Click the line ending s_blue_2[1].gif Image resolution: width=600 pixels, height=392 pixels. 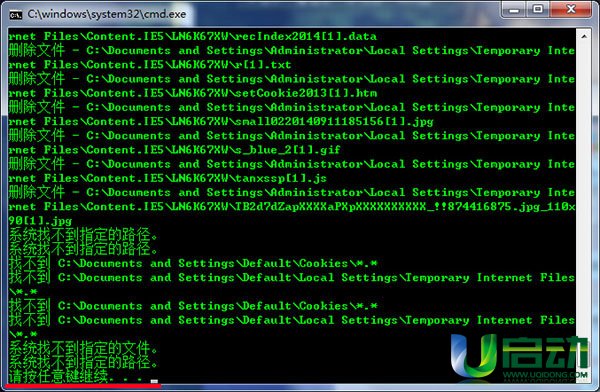(x=174, y=150)
